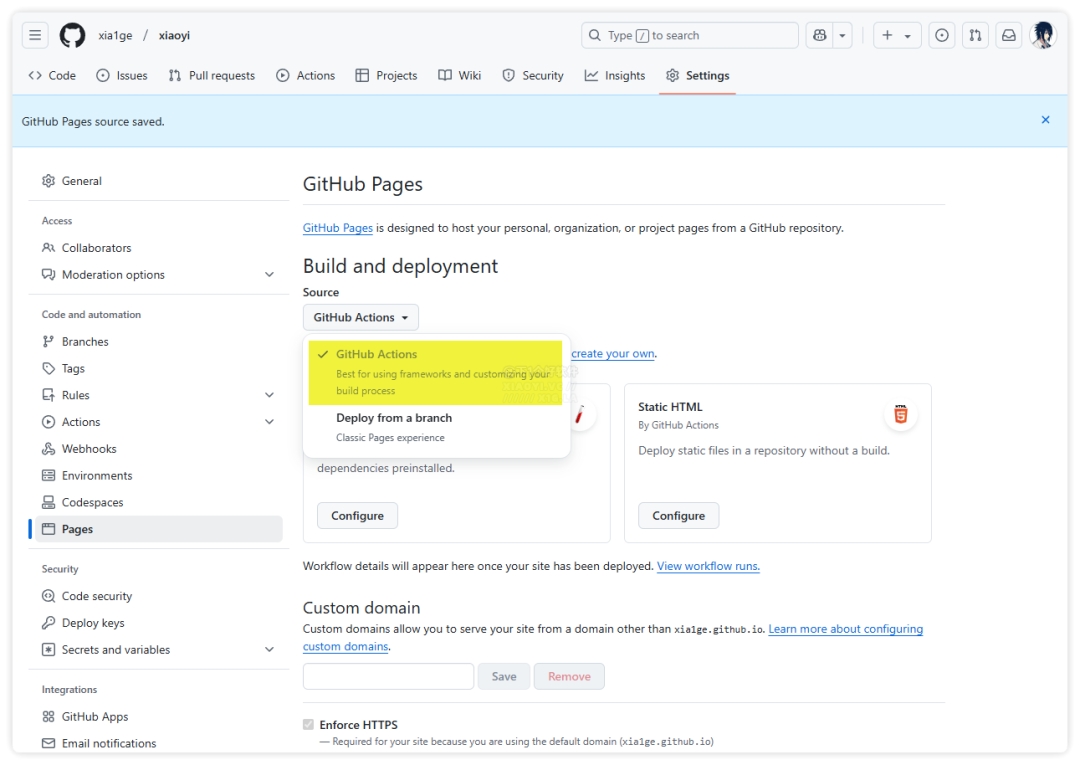Expand Secrets and variables section
The width and height of the screenshot is (1080, 765).
[269, 650]
